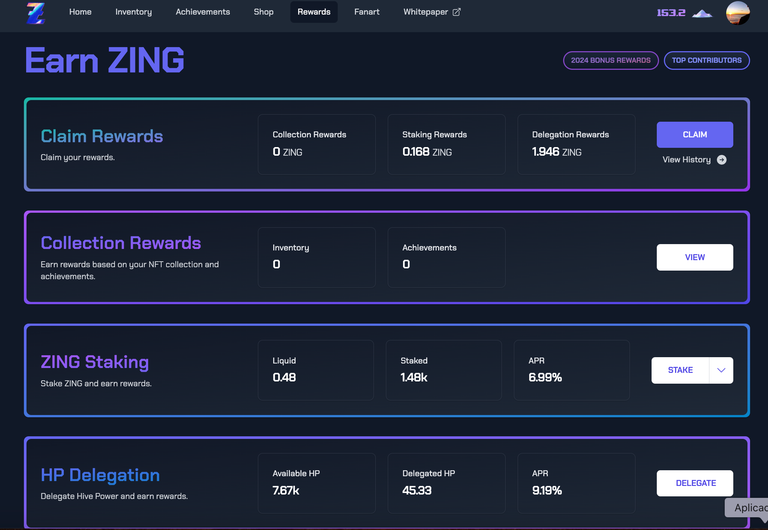
Task: Click the Whitepaper external link icon
Action: point(456,12)
